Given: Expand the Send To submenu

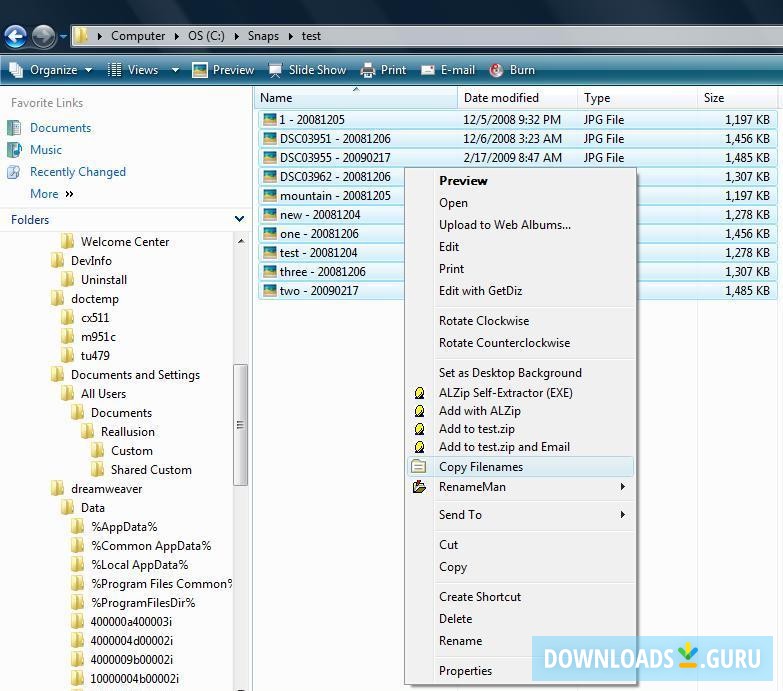Looking at the screenshot, I should pyautogui.click(x=622, y=515).
